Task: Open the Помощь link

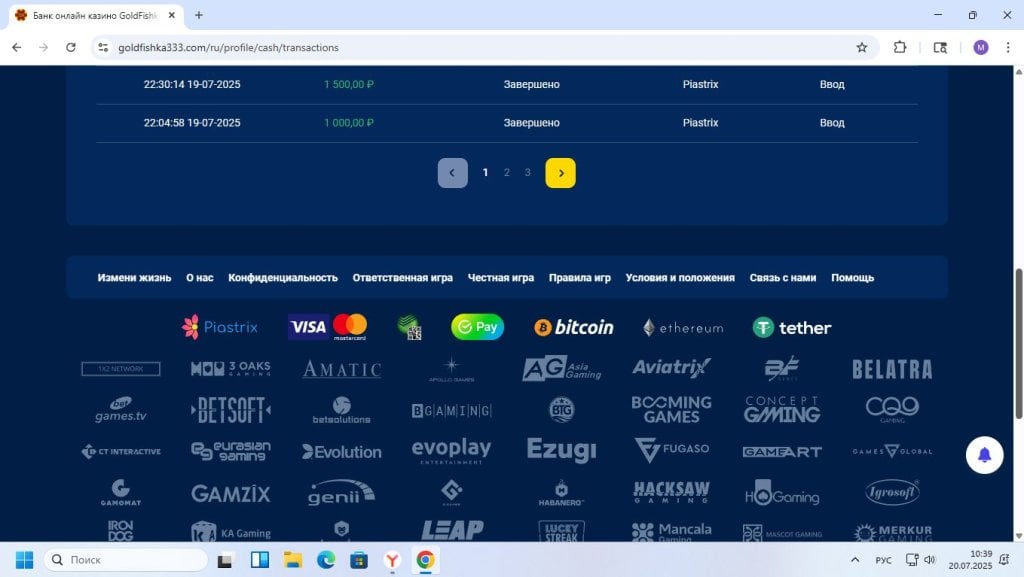Action: [852, 277]
